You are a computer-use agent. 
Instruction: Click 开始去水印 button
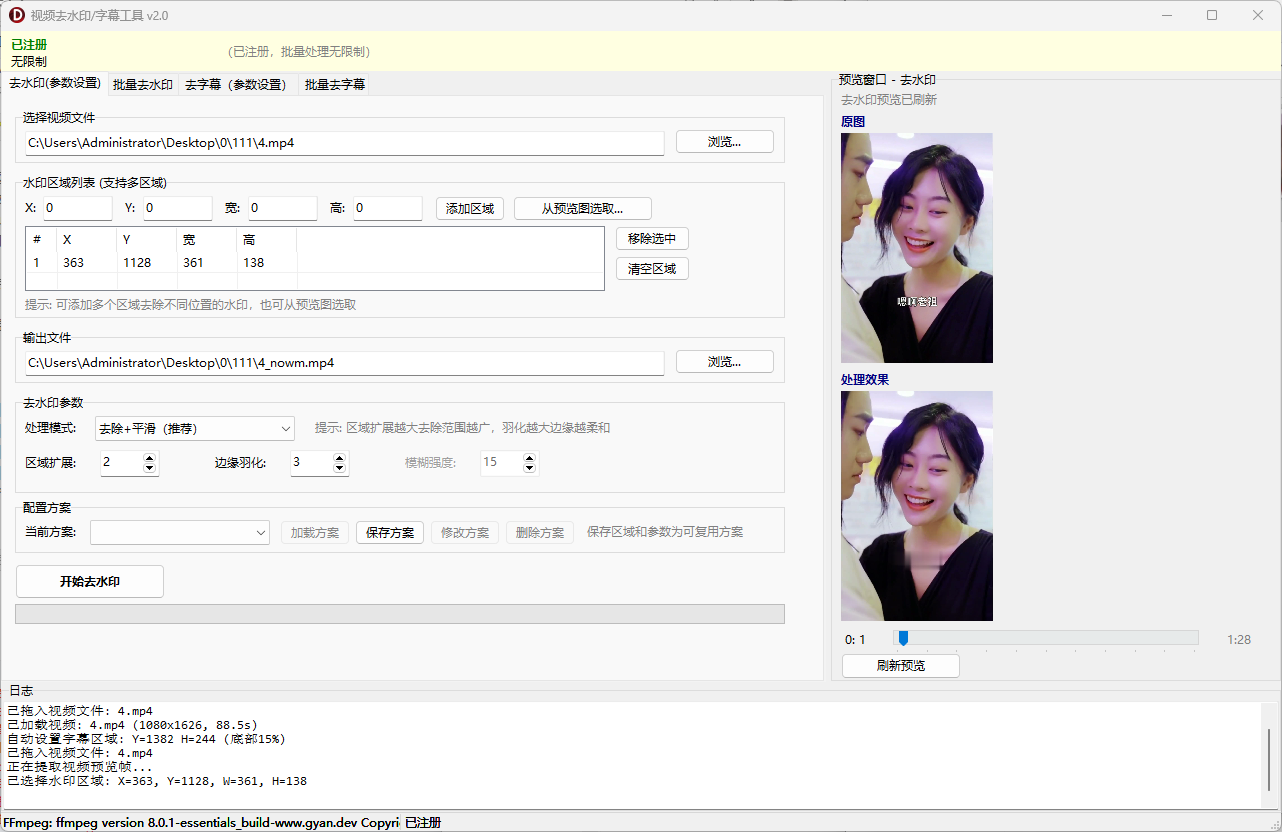90,581
